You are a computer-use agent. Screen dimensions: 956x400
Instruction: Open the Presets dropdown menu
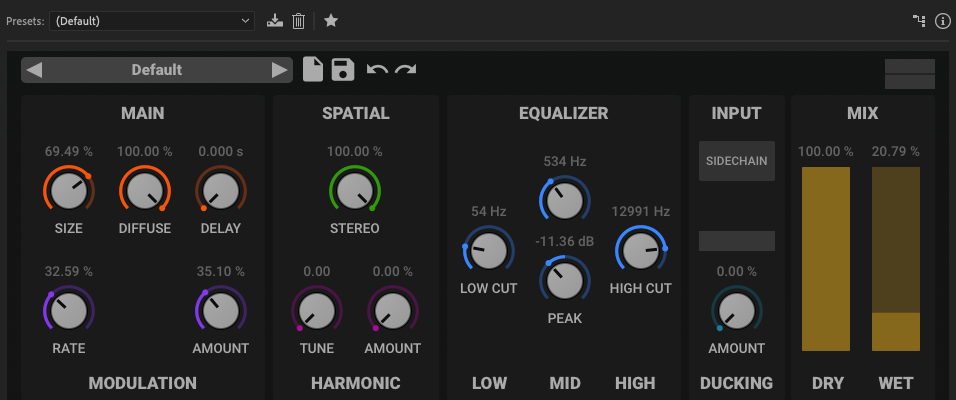click(x=152, y=20)
